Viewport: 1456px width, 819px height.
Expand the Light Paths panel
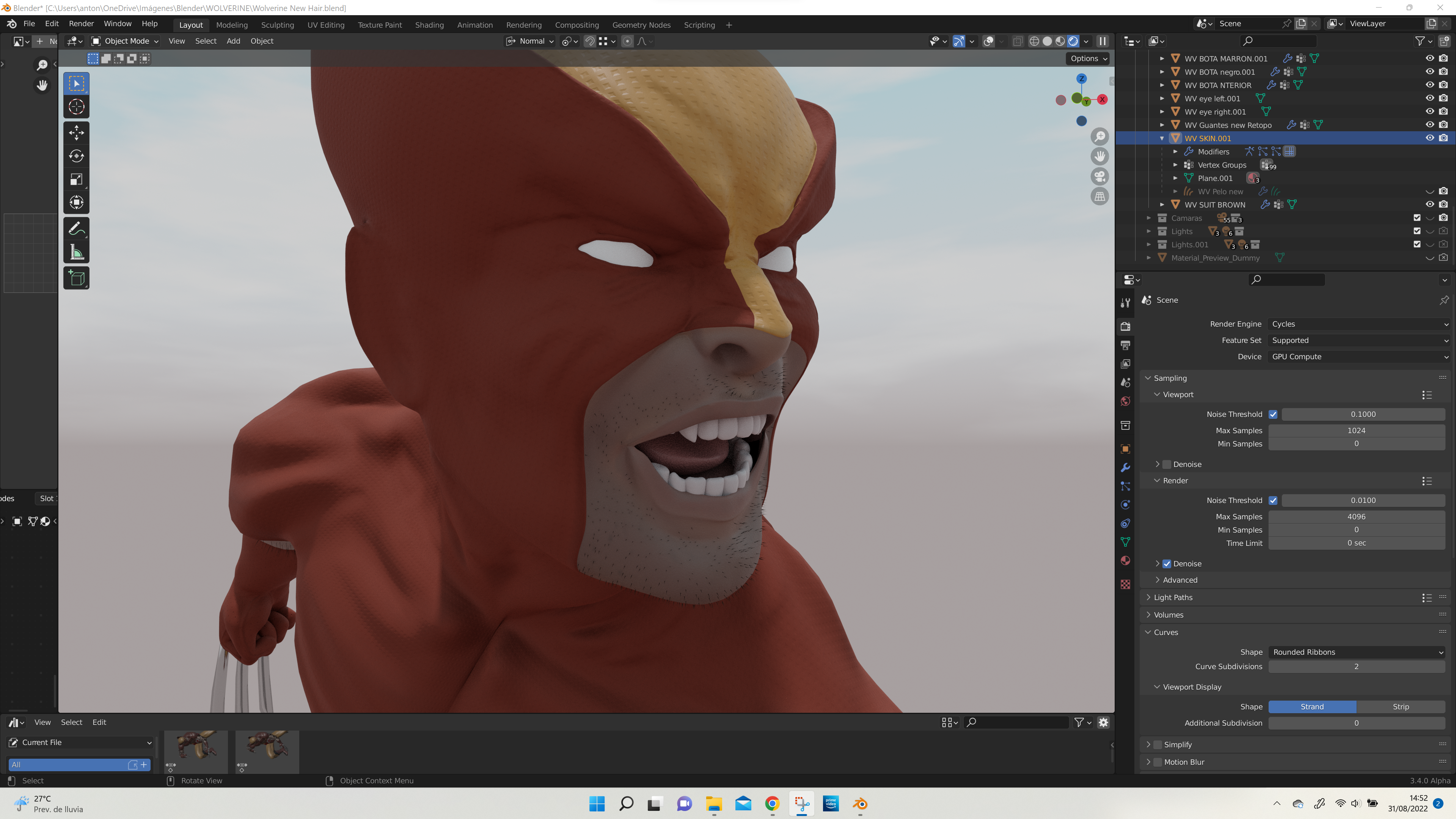1173,597
